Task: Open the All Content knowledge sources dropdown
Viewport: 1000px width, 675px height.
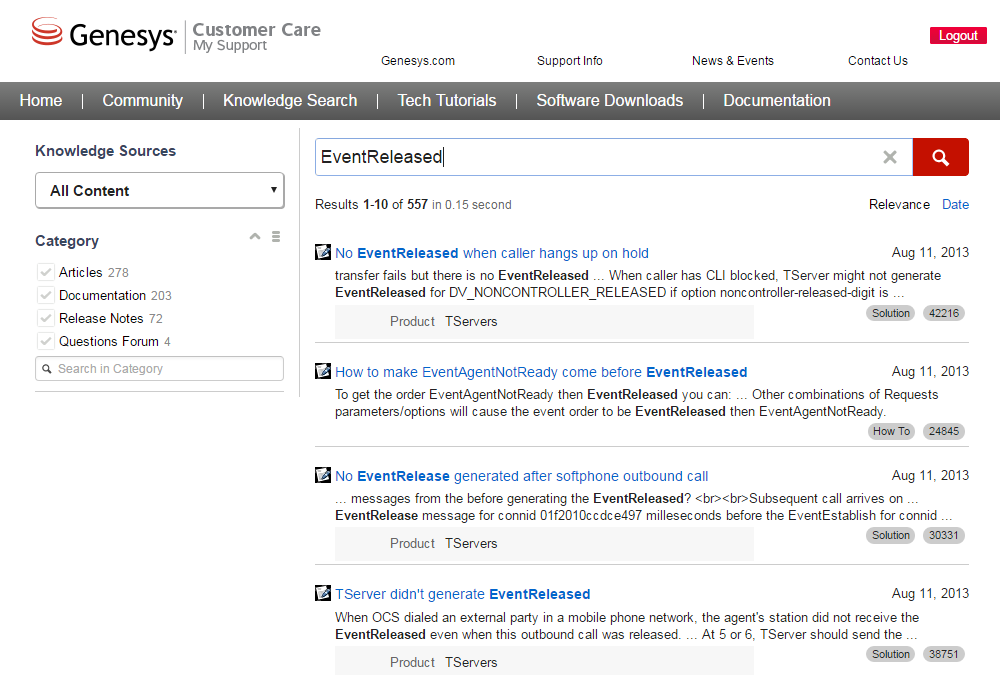Action: coord(159,190)
